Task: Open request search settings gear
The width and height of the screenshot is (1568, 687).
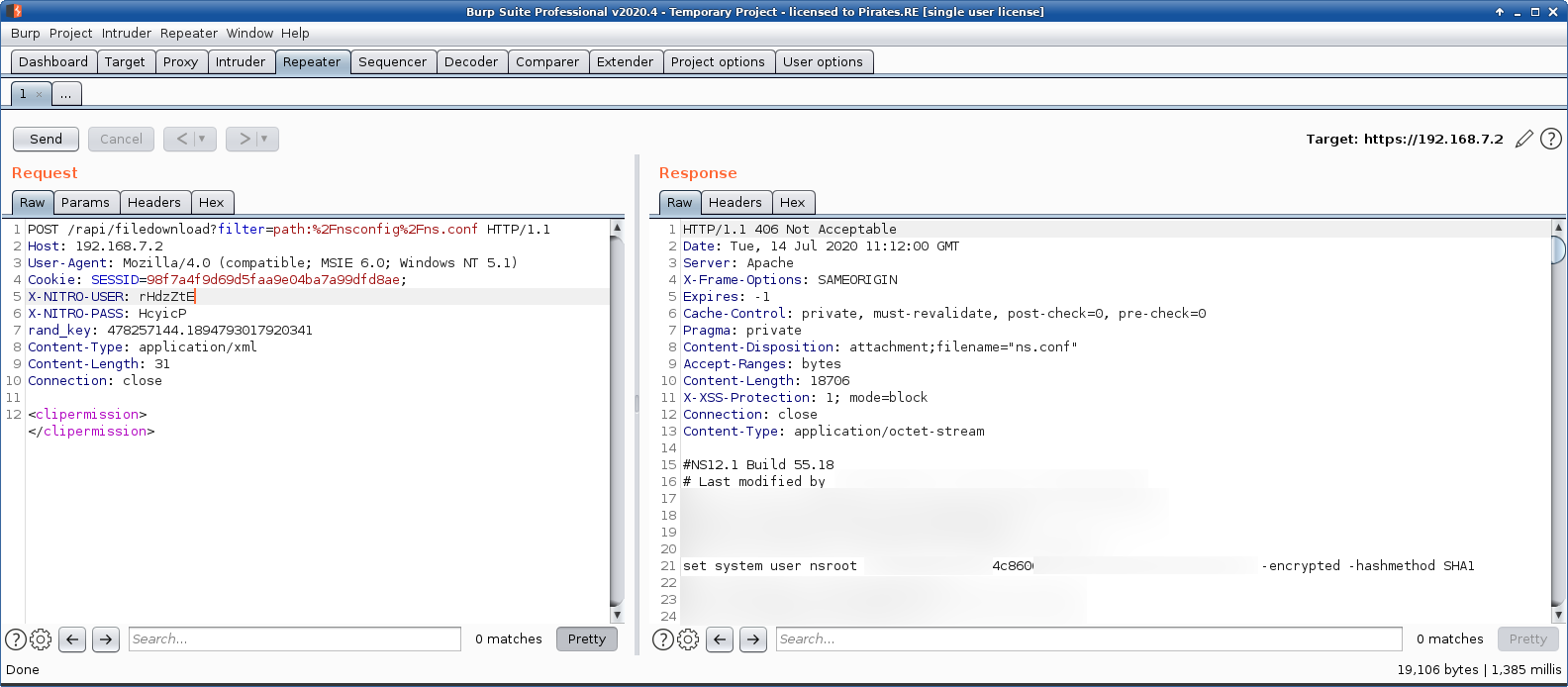Action: (x=41, y=639)
